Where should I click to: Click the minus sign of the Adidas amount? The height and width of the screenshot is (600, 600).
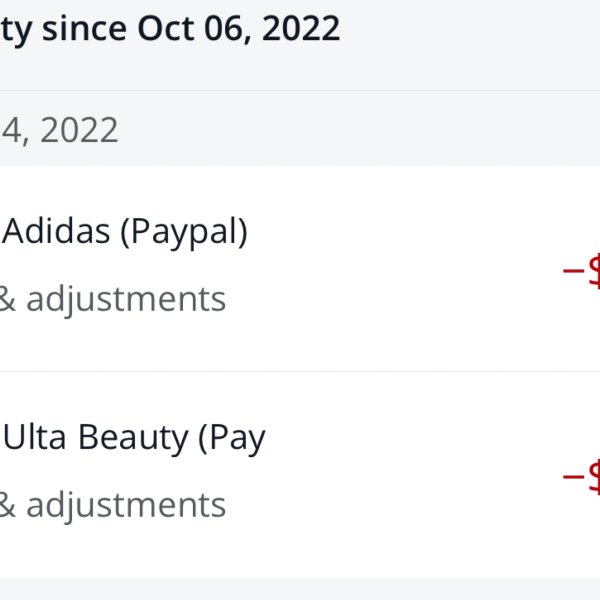[x=573, y=271]
